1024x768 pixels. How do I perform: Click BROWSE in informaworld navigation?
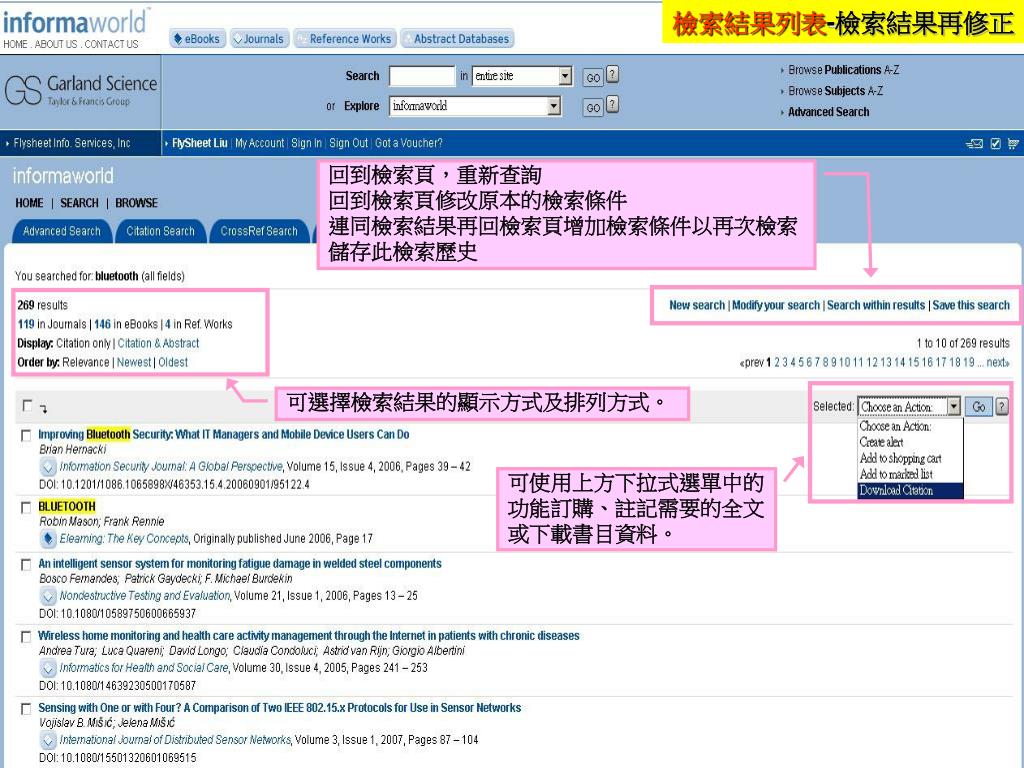click(x=136, y=203)
